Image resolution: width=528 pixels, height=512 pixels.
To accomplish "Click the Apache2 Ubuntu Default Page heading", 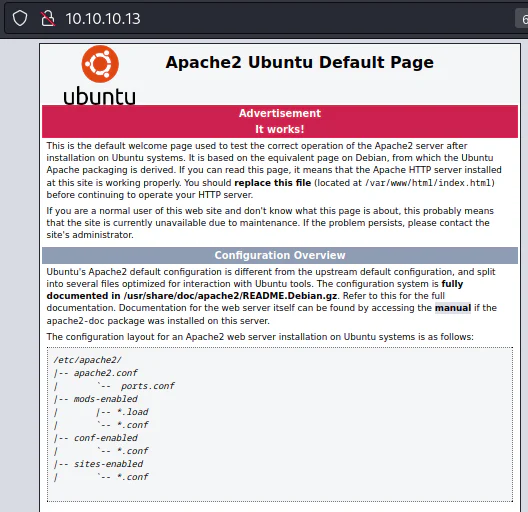I will [x=299, y=62].
